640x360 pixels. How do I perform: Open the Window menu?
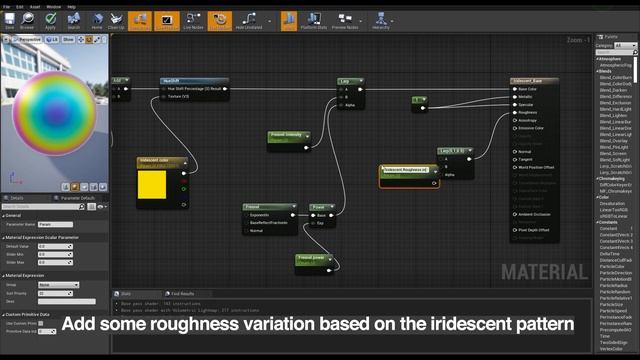(x=53, y=7)
